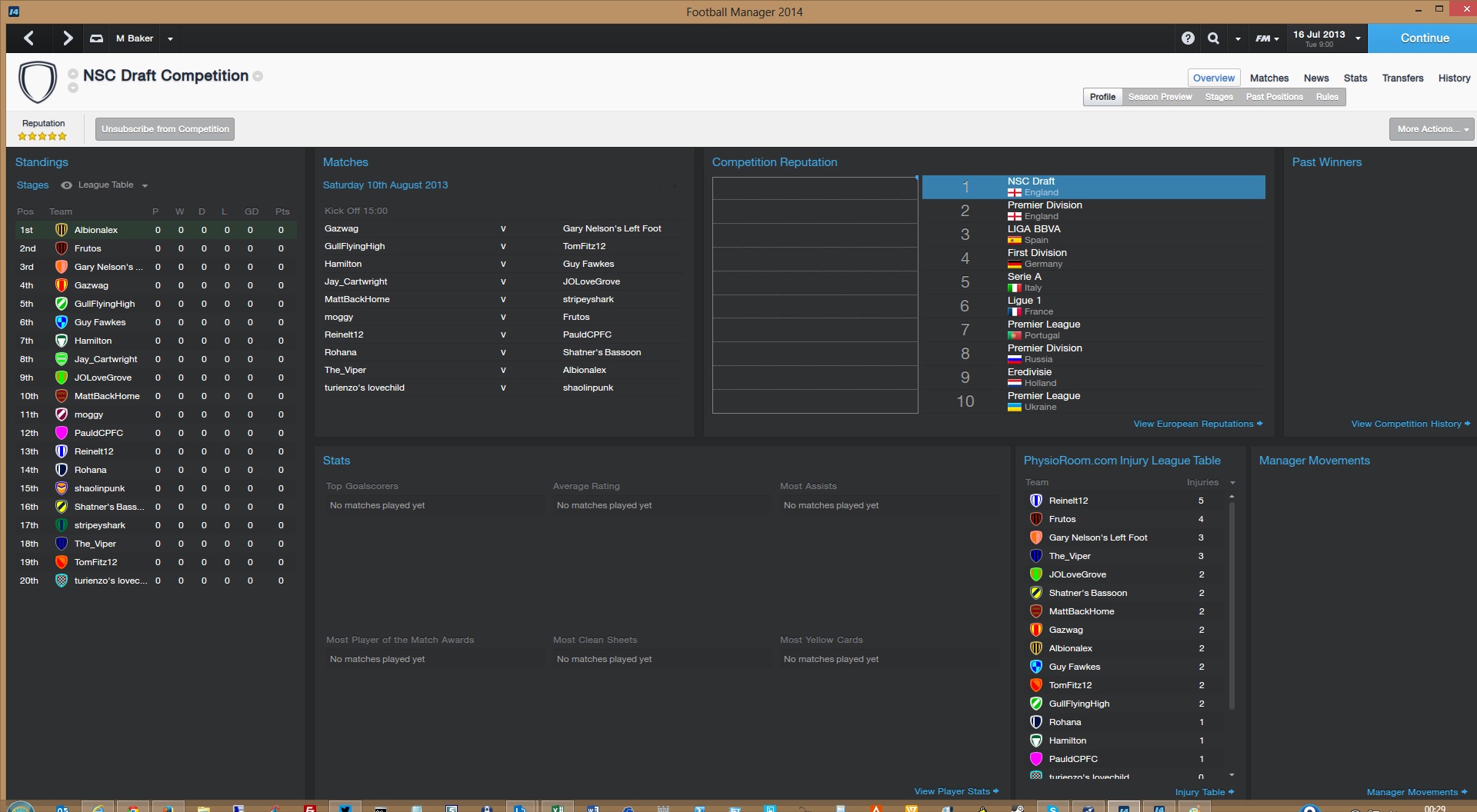Screen dimensions: 1477x812
Task: Click GullFlyingHigh badge in standings
Action: pos(62,304)
